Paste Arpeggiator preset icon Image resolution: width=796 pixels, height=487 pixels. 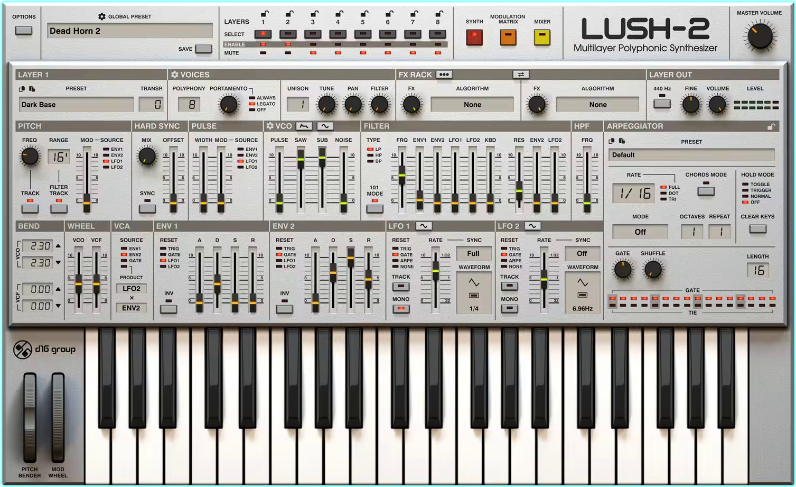[x=621, y=141]
